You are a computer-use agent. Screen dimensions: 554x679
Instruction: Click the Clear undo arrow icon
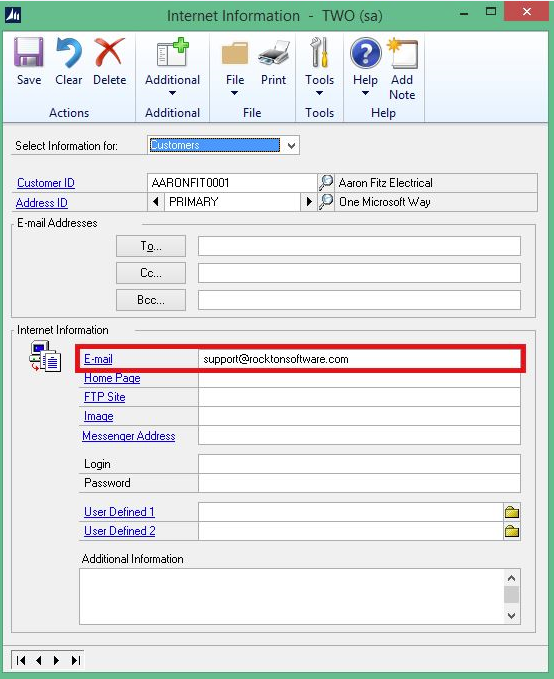click(68, 52)
